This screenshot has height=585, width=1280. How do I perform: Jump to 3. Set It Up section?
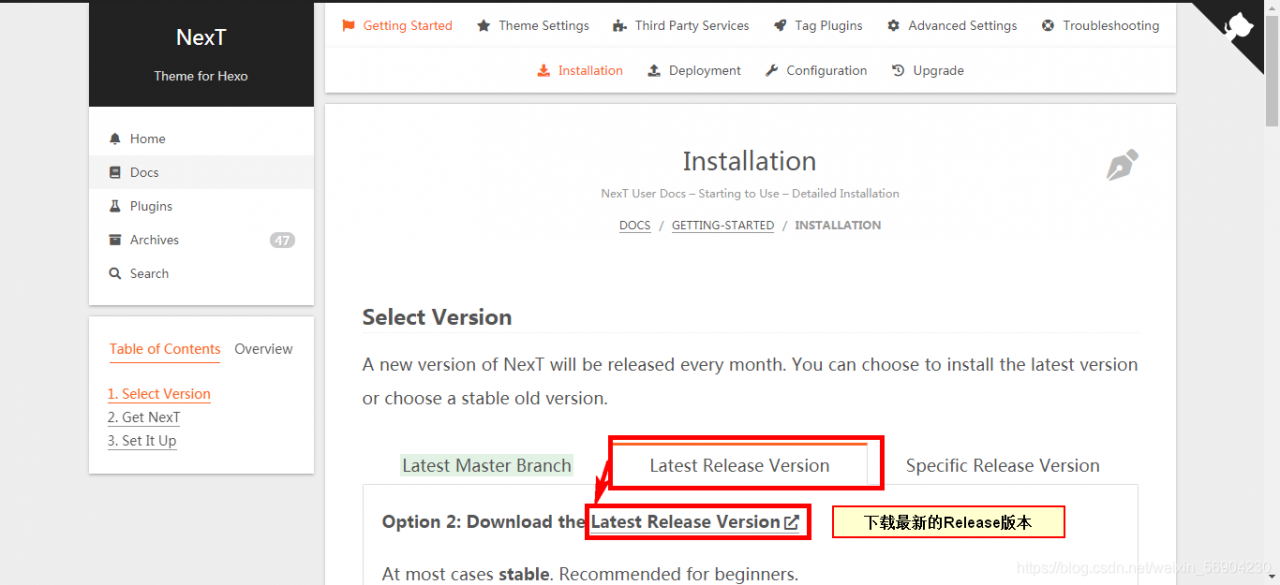[142, 441]
